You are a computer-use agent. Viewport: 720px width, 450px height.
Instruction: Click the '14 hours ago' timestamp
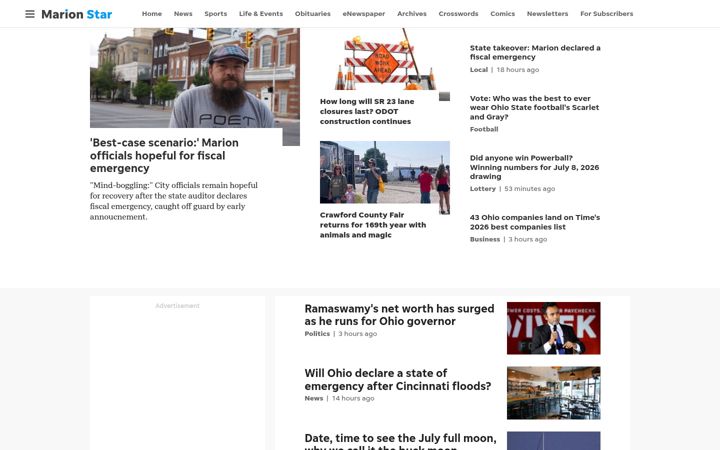point(353,399)
